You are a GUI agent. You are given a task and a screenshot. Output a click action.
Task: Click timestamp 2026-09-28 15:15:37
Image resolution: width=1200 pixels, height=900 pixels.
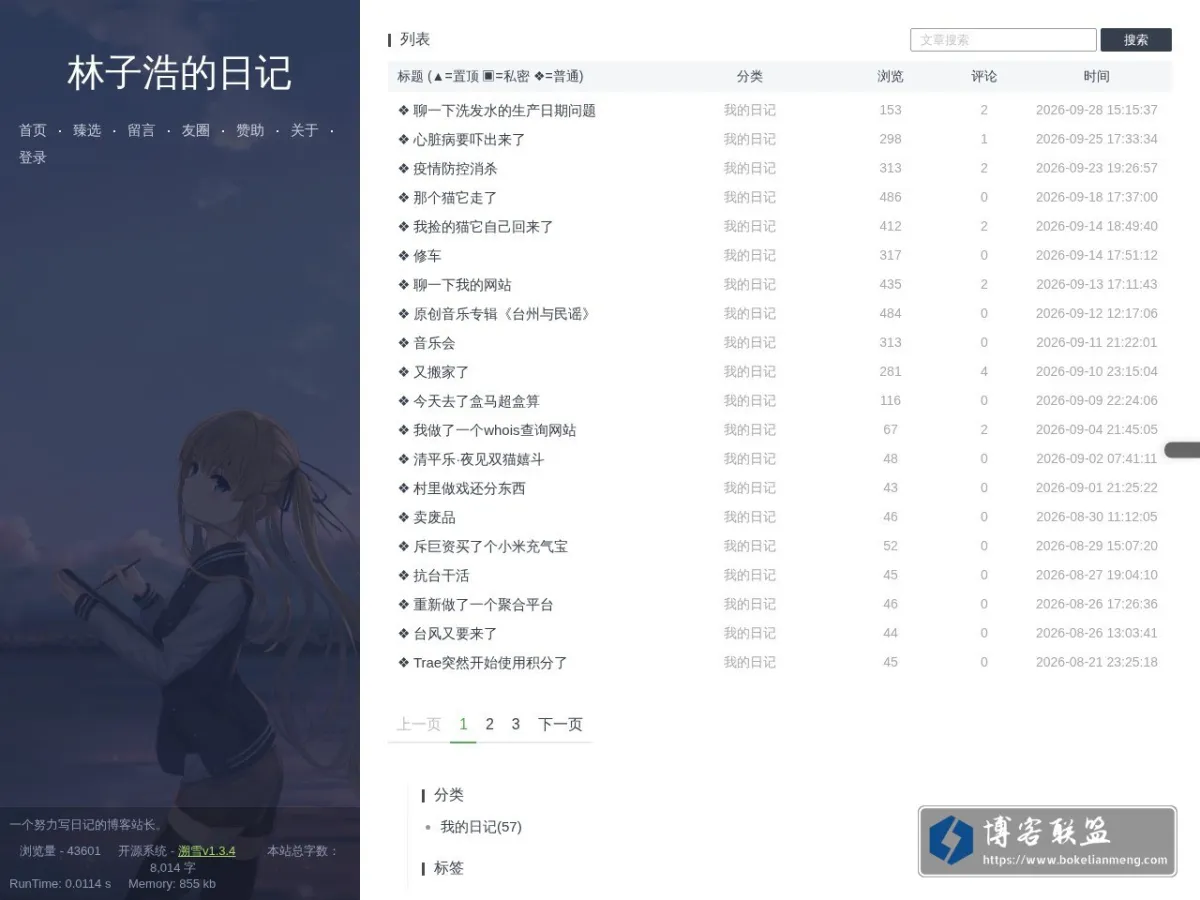click(1096, 110)
